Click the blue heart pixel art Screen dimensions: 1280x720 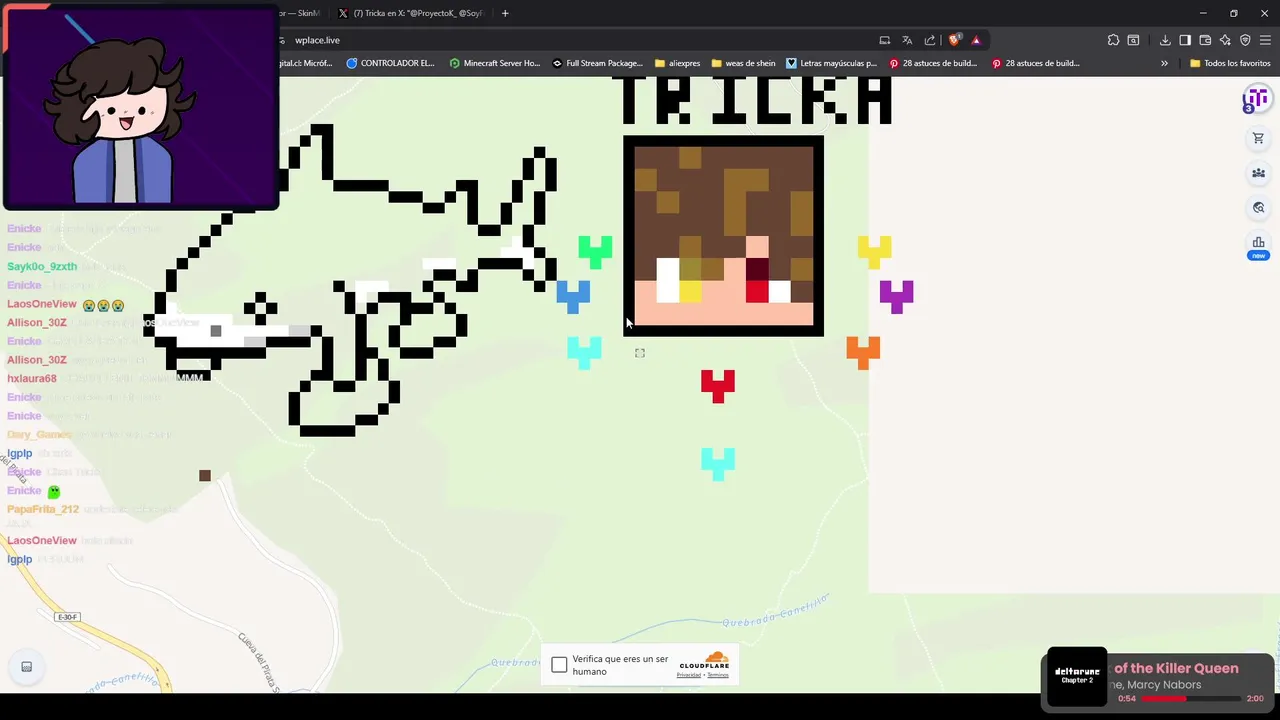coord(573,296)
